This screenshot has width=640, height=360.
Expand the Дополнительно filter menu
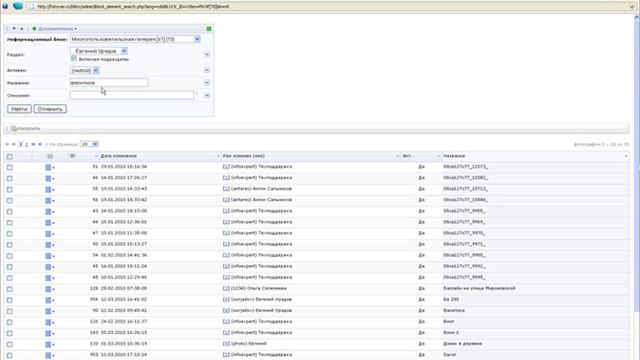point(55,29)
